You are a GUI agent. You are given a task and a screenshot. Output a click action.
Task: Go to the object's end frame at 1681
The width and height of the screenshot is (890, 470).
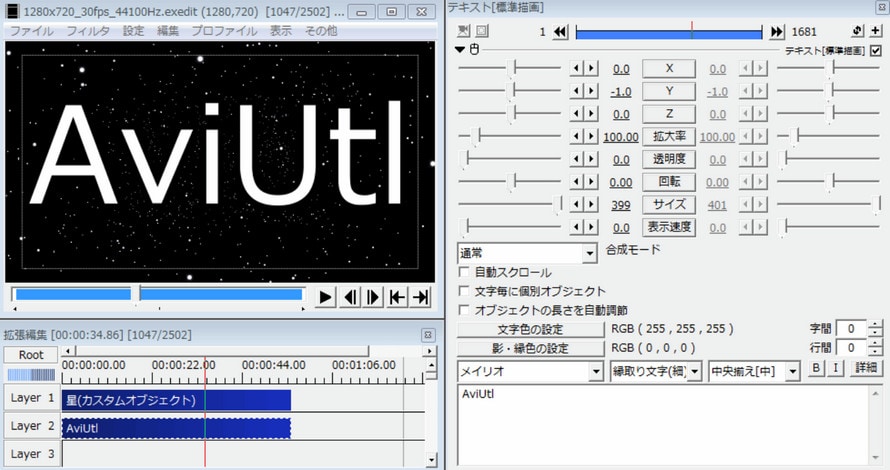(x=777, y=32)
